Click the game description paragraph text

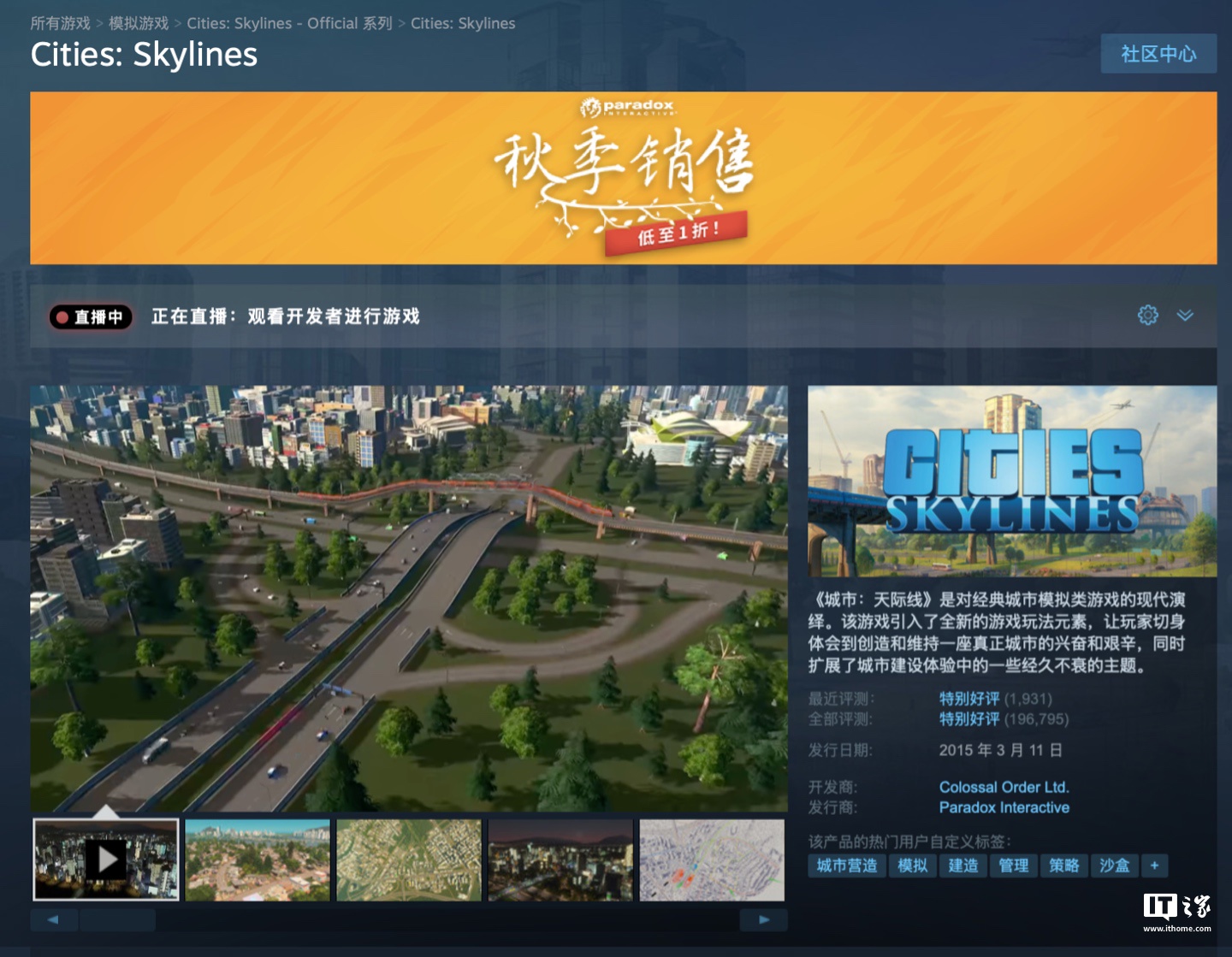point(997,632)
